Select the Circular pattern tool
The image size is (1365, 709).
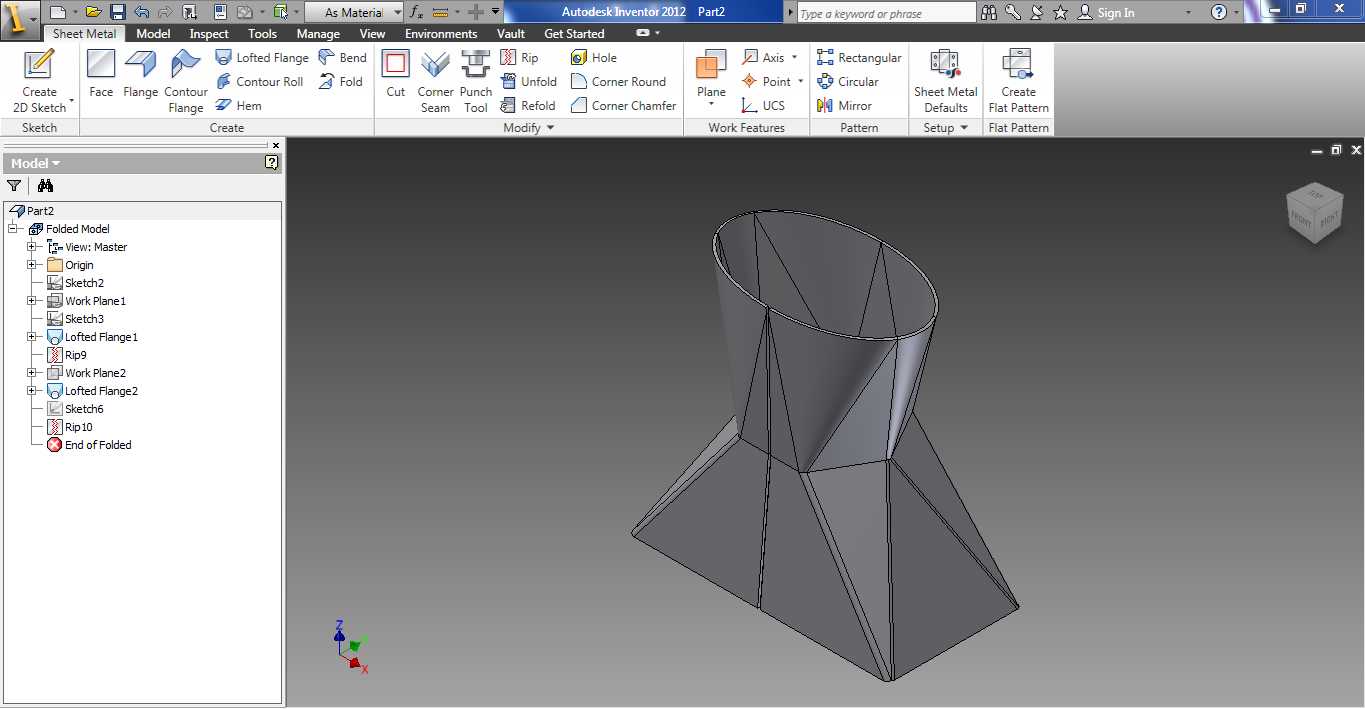click(x=848, y=82)
